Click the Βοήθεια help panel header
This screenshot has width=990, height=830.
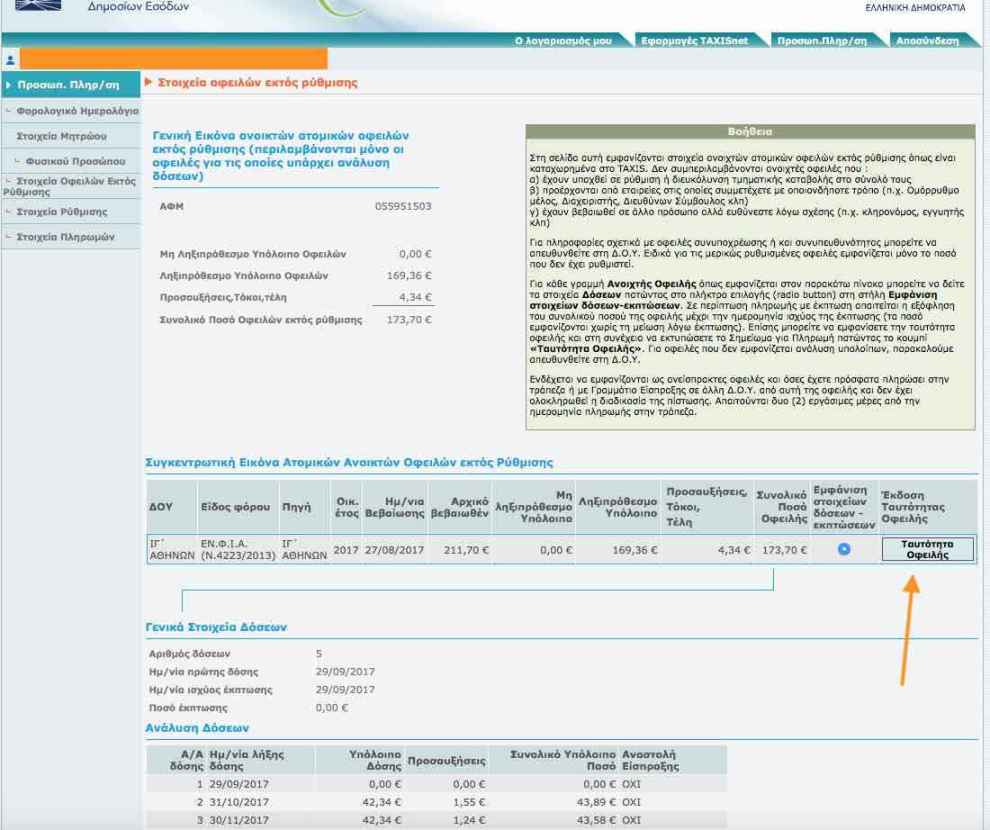(748, 130)
